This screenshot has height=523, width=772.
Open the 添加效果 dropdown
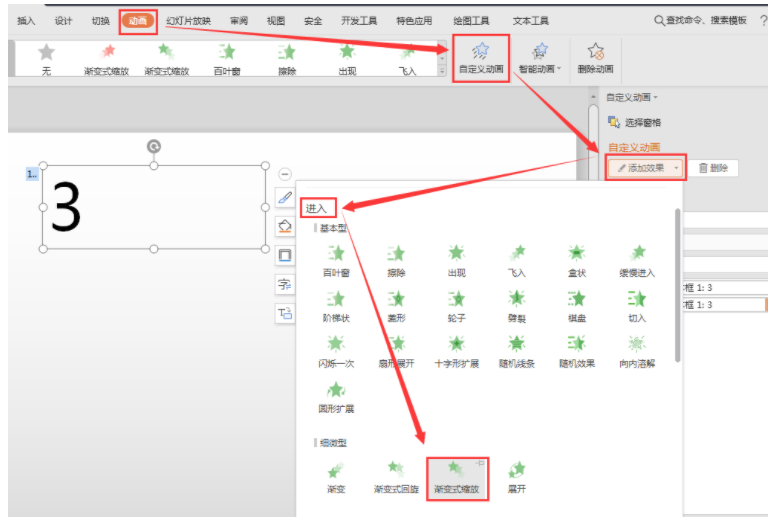coord(645,168)
